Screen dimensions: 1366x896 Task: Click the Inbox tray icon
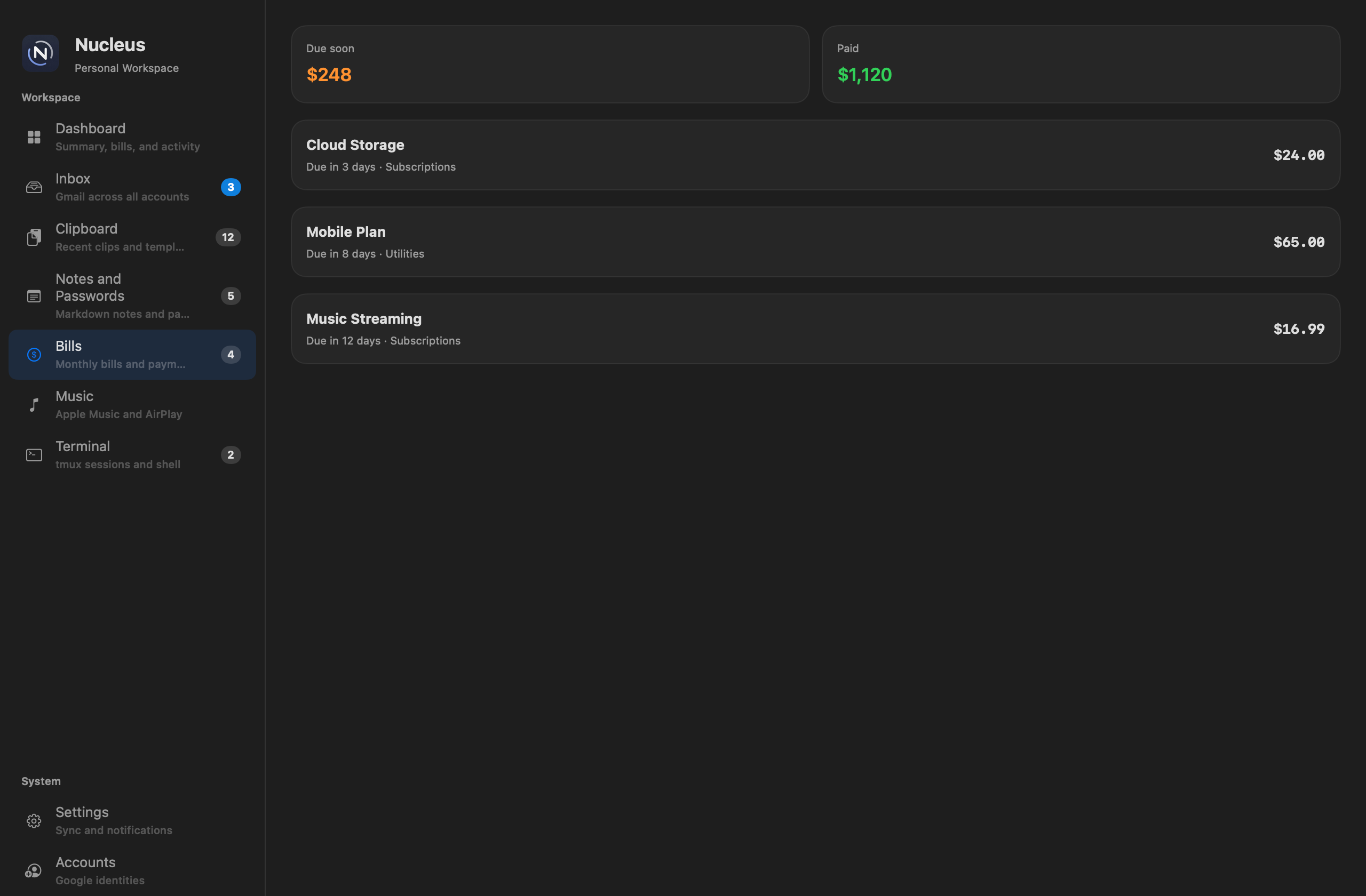coord(34,187)
